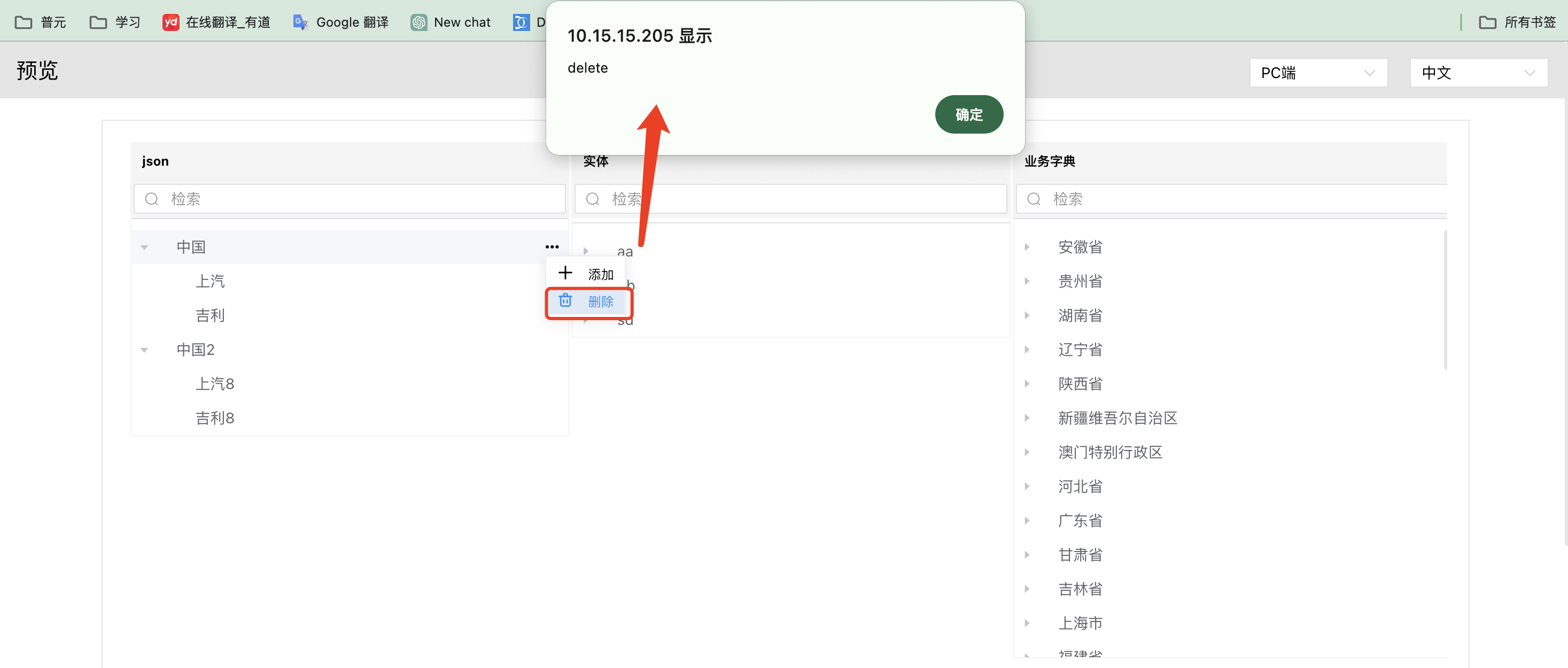
Task: Expand the 安徽省 node
Action: (1027, 247)
